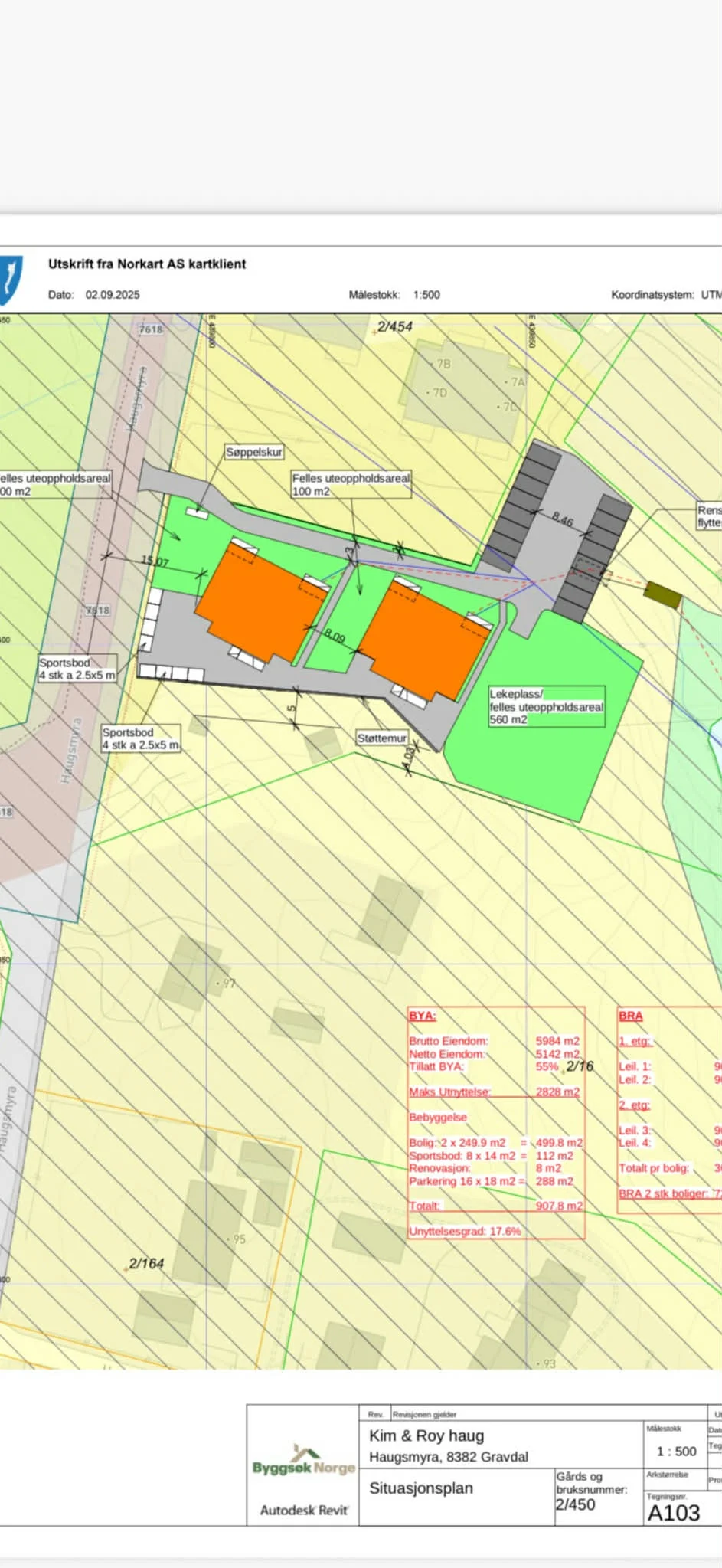Screen dimensions: 722x1568
Task: Select the 'BRA' table heading
Action: pos(631,1016)
